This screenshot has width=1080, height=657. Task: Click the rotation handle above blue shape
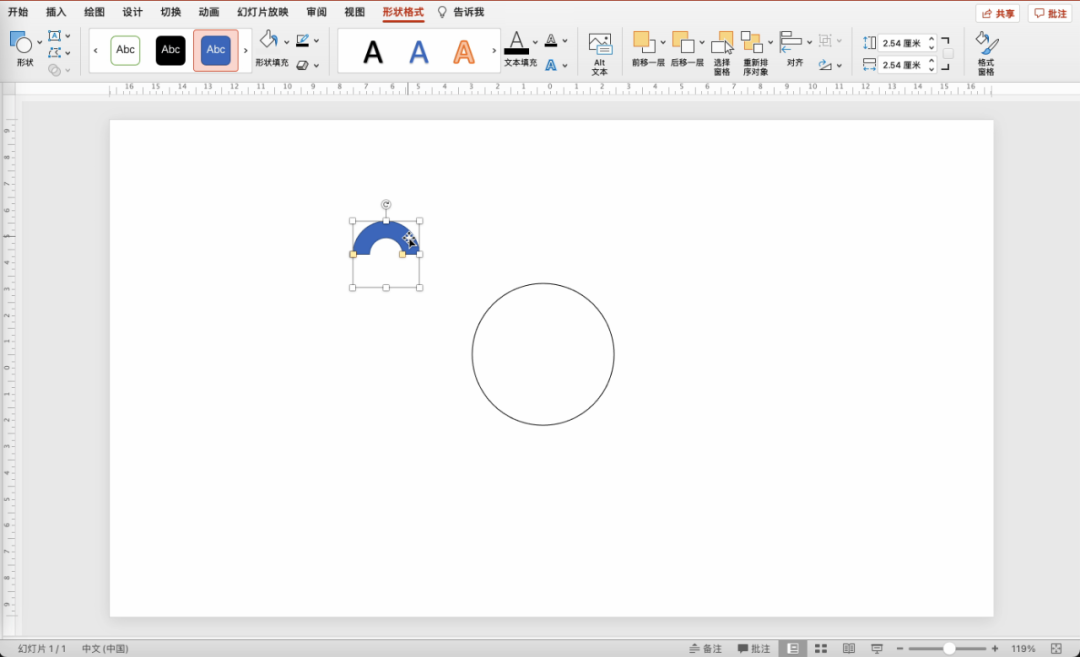coord(386,205)
